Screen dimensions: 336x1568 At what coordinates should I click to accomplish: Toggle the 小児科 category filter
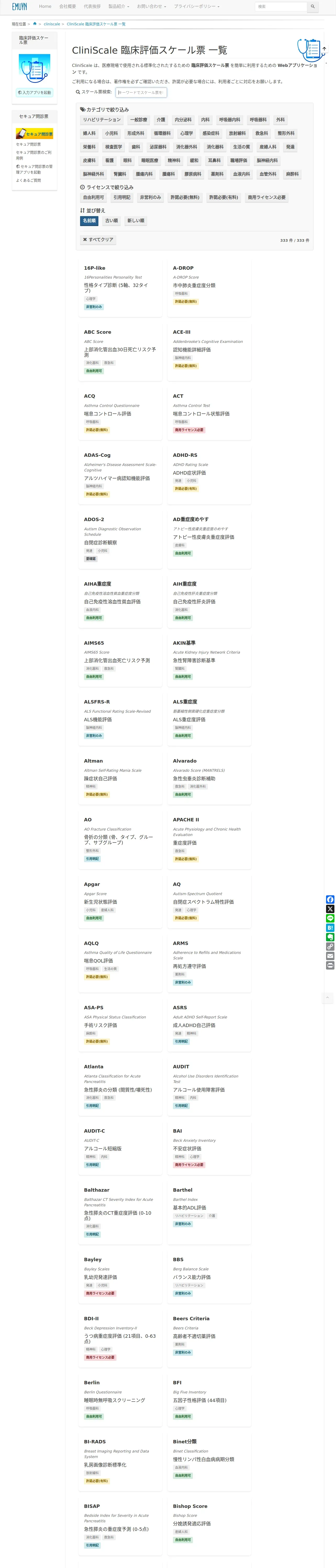(111, 133)
